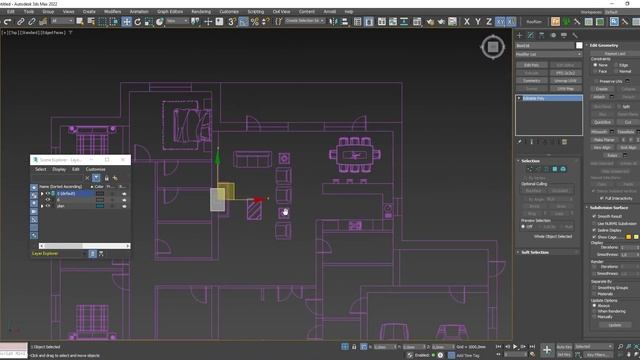Screen dimensions: 640x360
Task: Constrain to XY plane button
Action: pos(500,22)
